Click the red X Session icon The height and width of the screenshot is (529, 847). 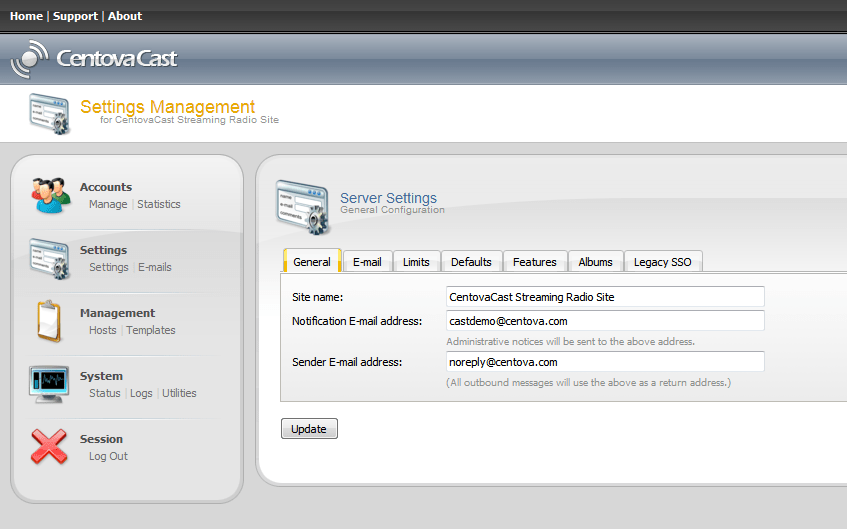[x=49, y=447]
